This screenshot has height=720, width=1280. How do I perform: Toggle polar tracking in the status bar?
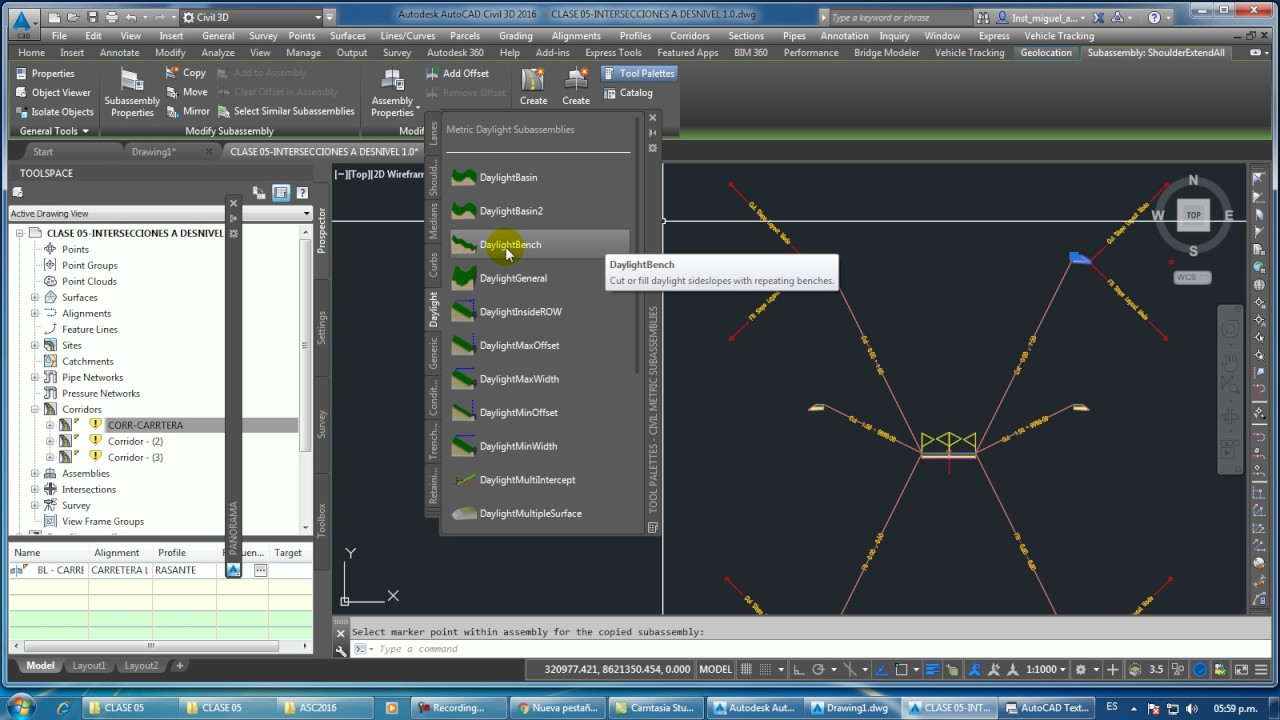(x=819, y=669)
